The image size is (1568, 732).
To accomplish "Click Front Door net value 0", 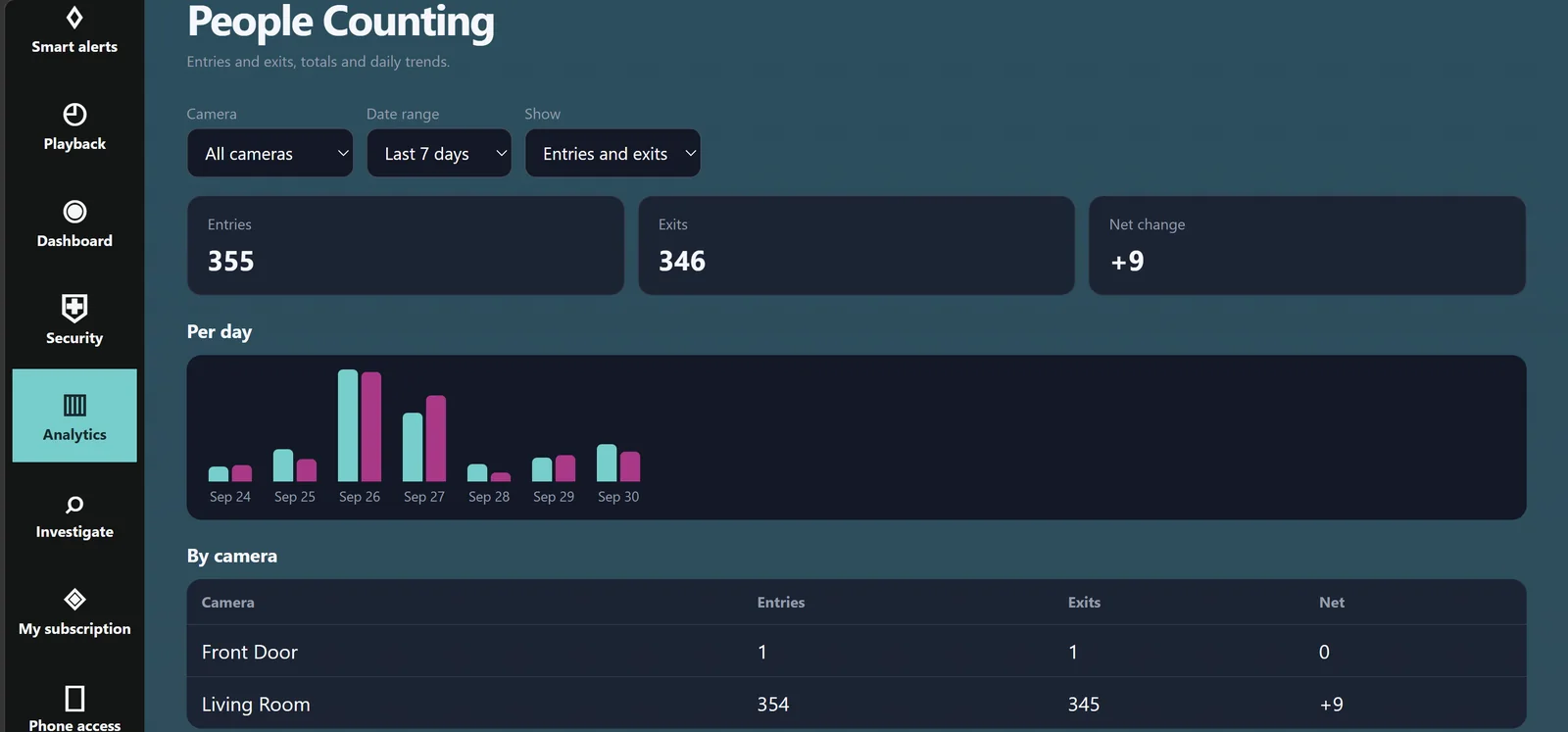I will tap(1324, 653).
